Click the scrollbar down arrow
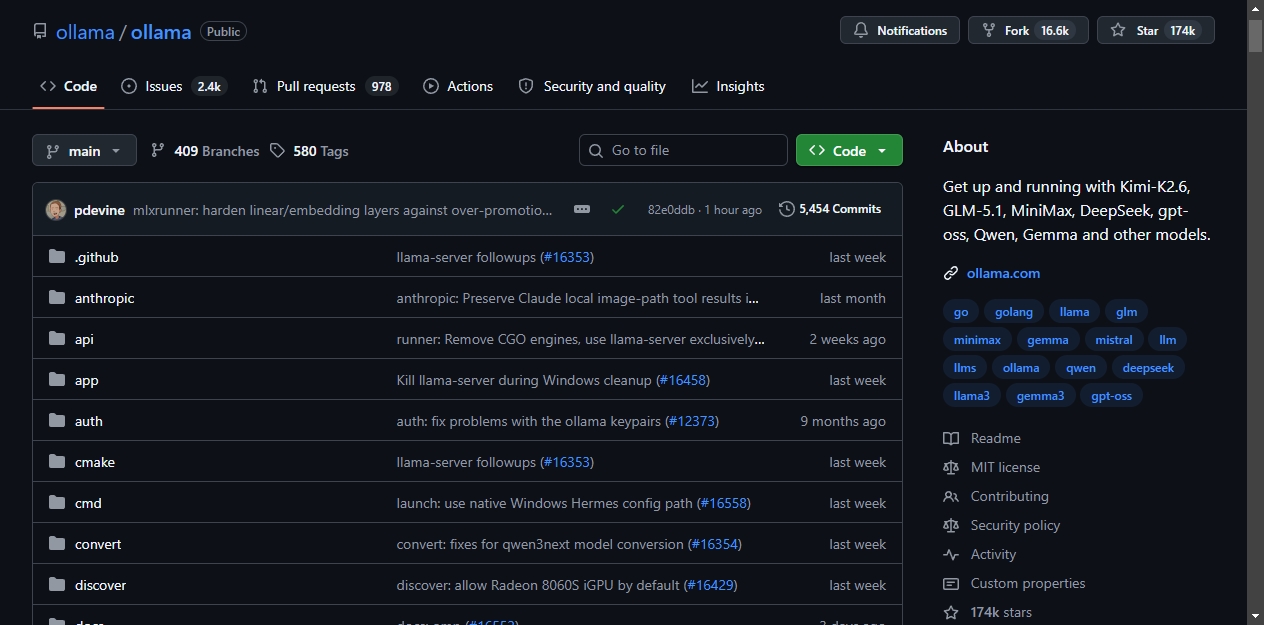Screen dimensions: 1264x625 [x=1255, y=616]
